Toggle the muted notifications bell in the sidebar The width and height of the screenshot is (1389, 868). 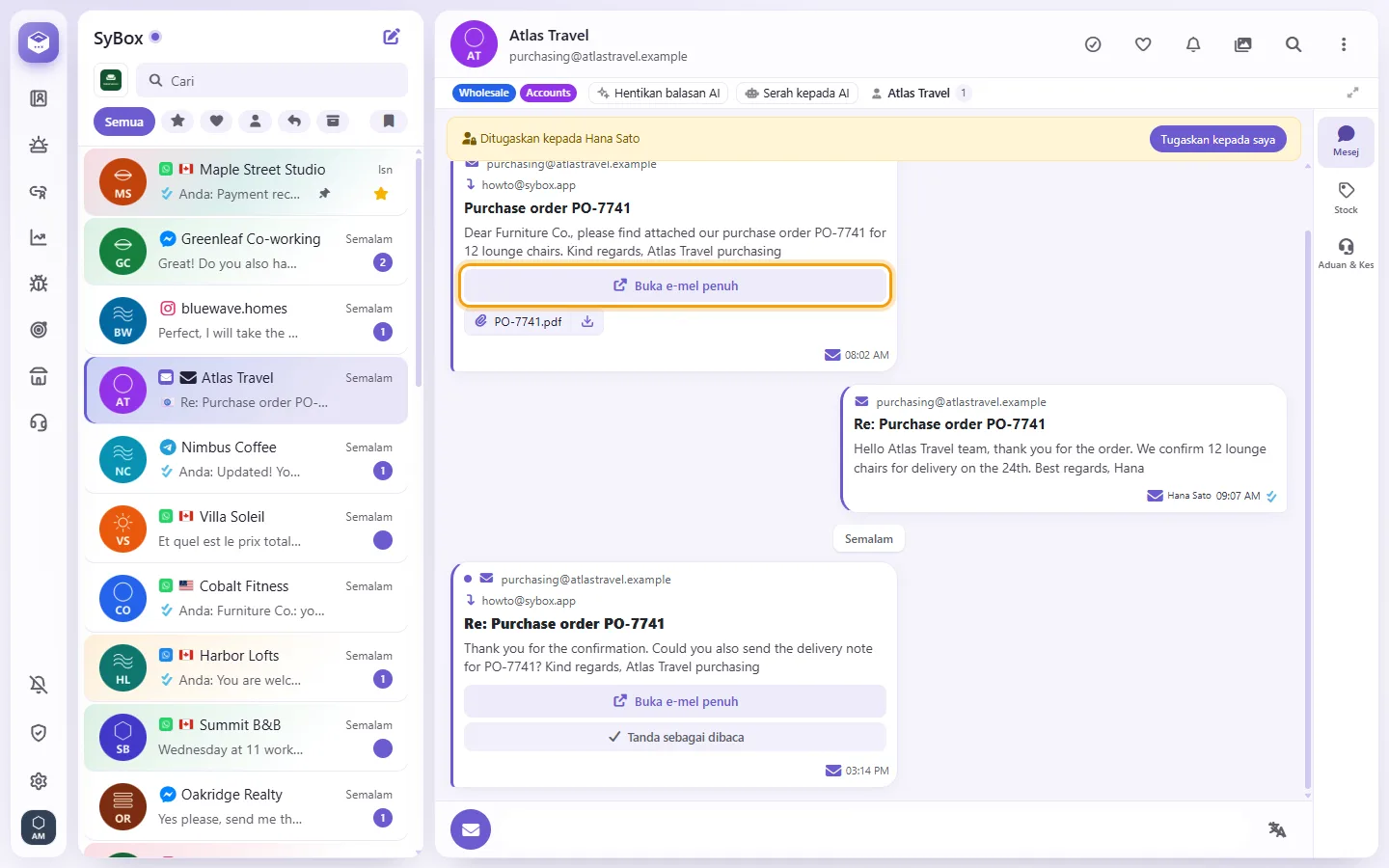point(39,685)
